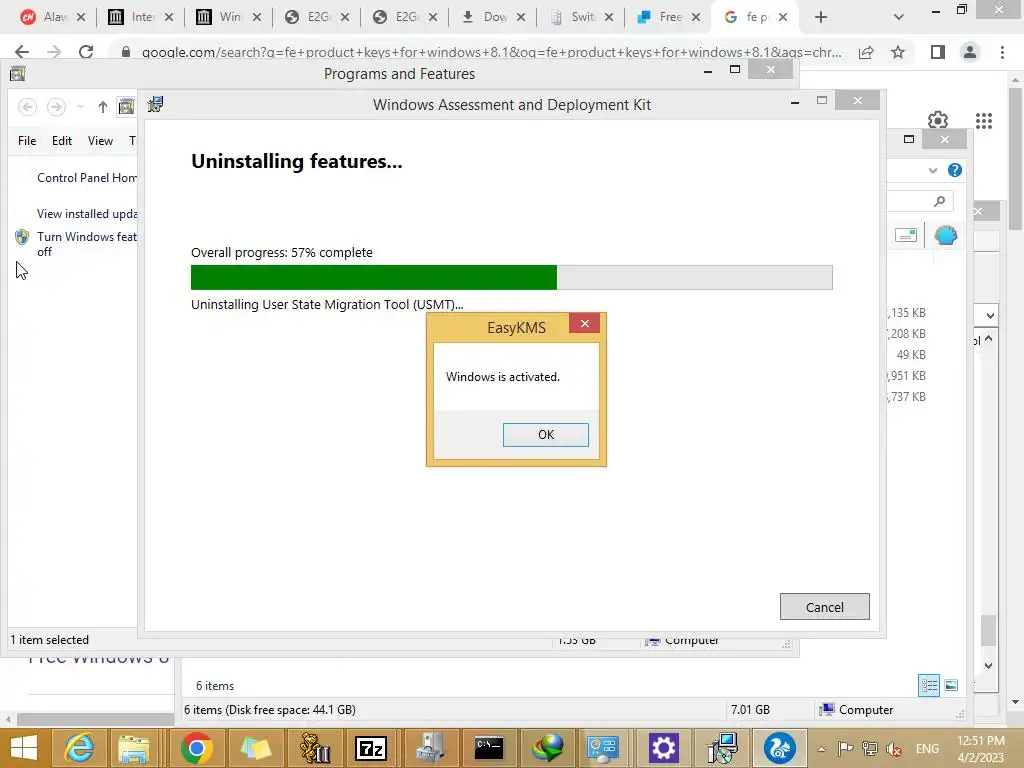Image resolution: width=1024 pixels, height=768 pixels.
Task: Open Turn Windows features on or off
Action: pos(87,244)
